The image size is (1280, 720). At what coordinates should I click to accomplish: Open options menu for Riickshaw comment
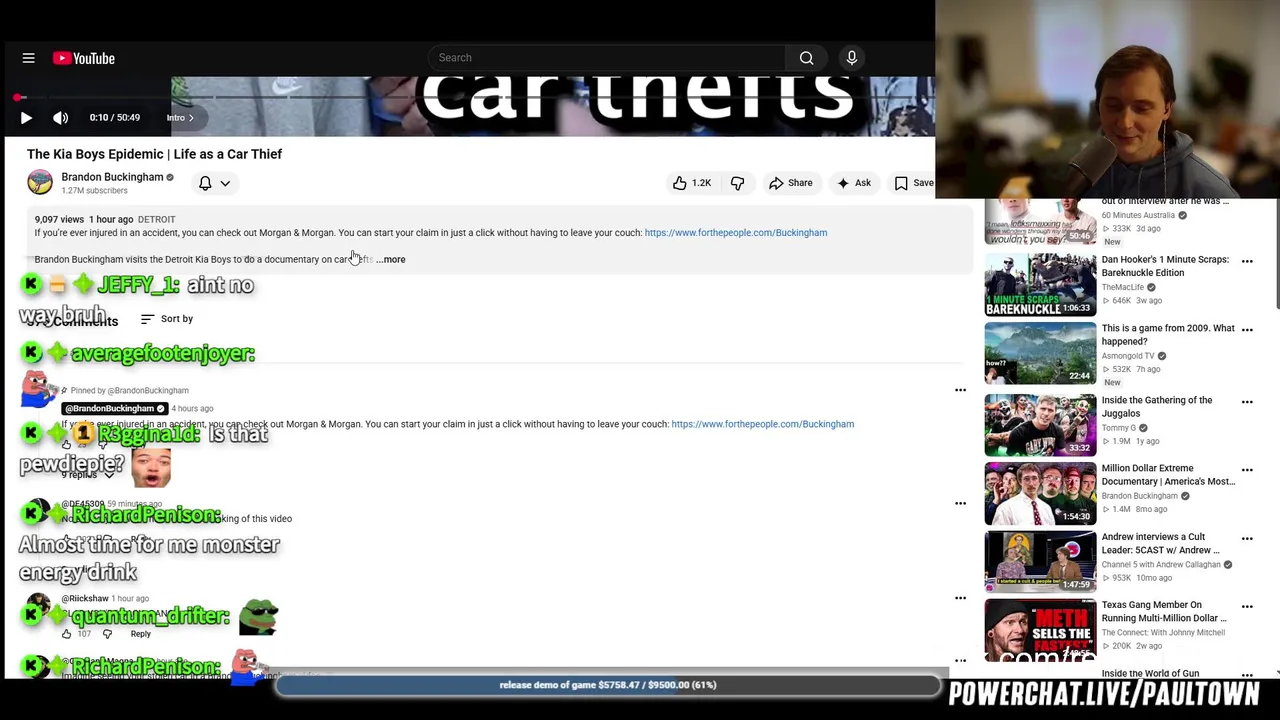coord(960,598)
